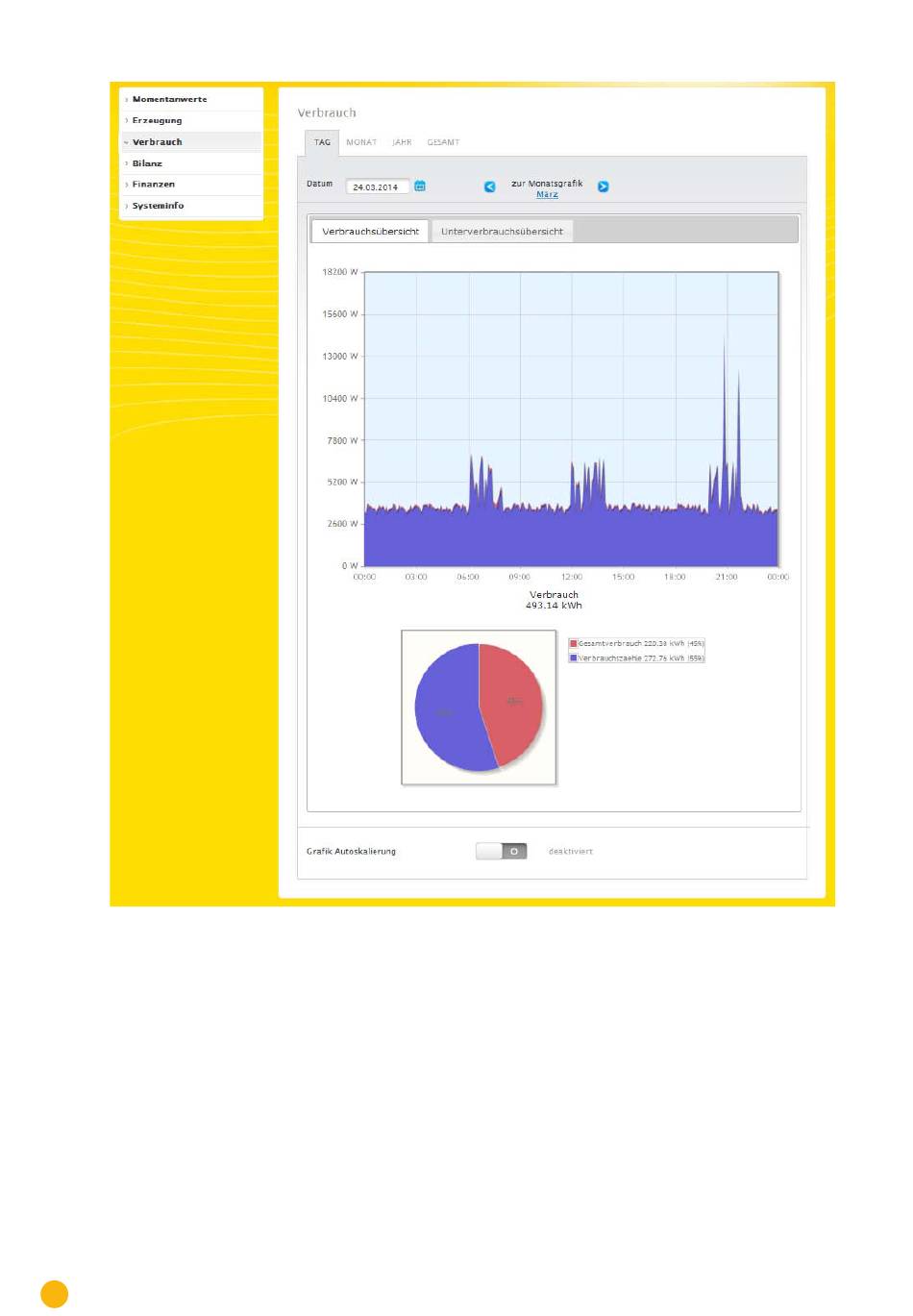Expand the Bilanz menu section

pyautogui.click(x=147, y=163)
